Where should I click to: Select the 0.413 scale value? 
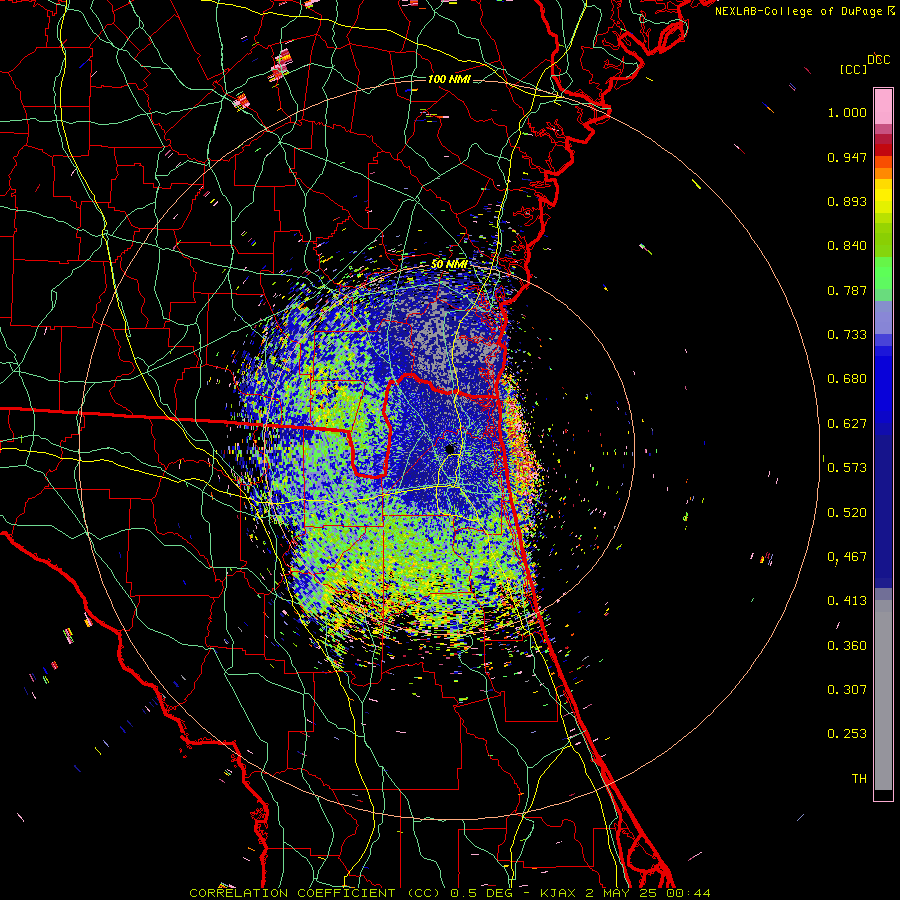(x=847, y=601)
